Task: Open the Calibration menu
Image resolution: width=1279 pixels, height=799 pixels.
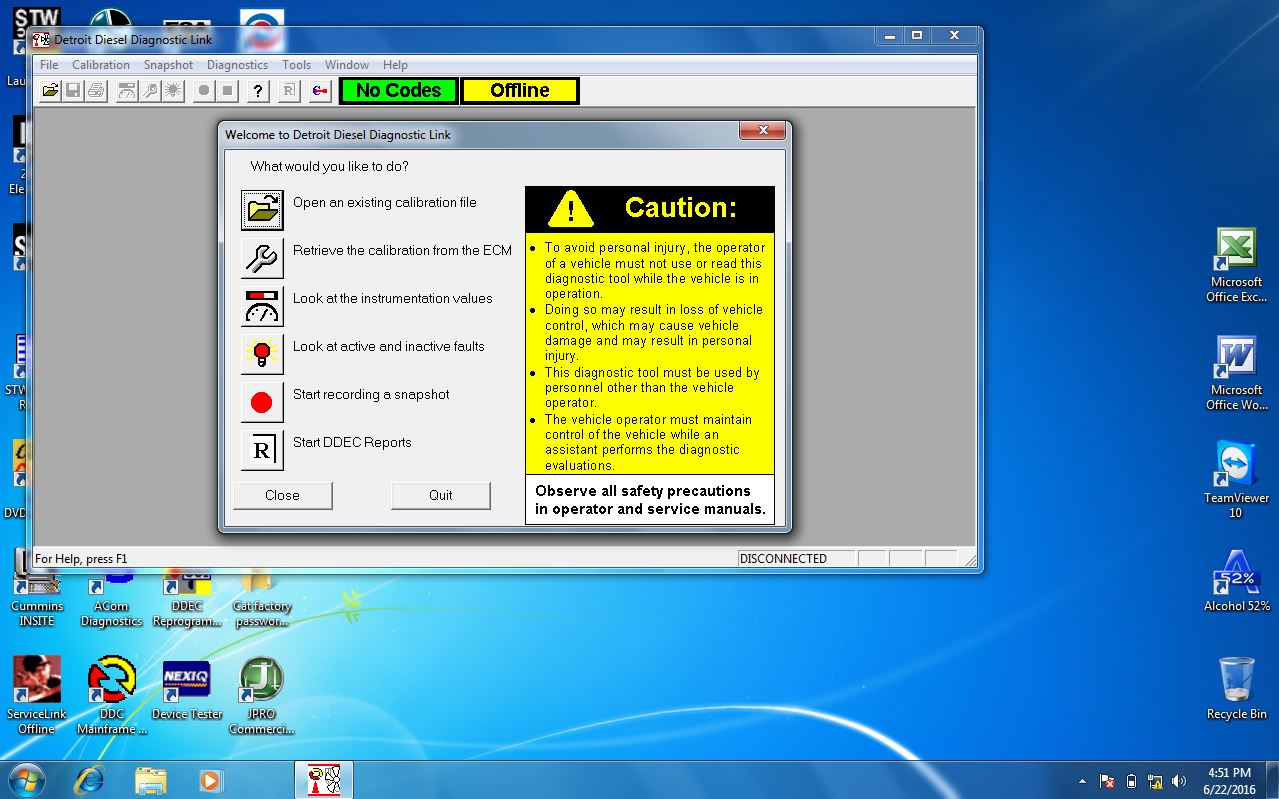Action: tap(100, 64)
